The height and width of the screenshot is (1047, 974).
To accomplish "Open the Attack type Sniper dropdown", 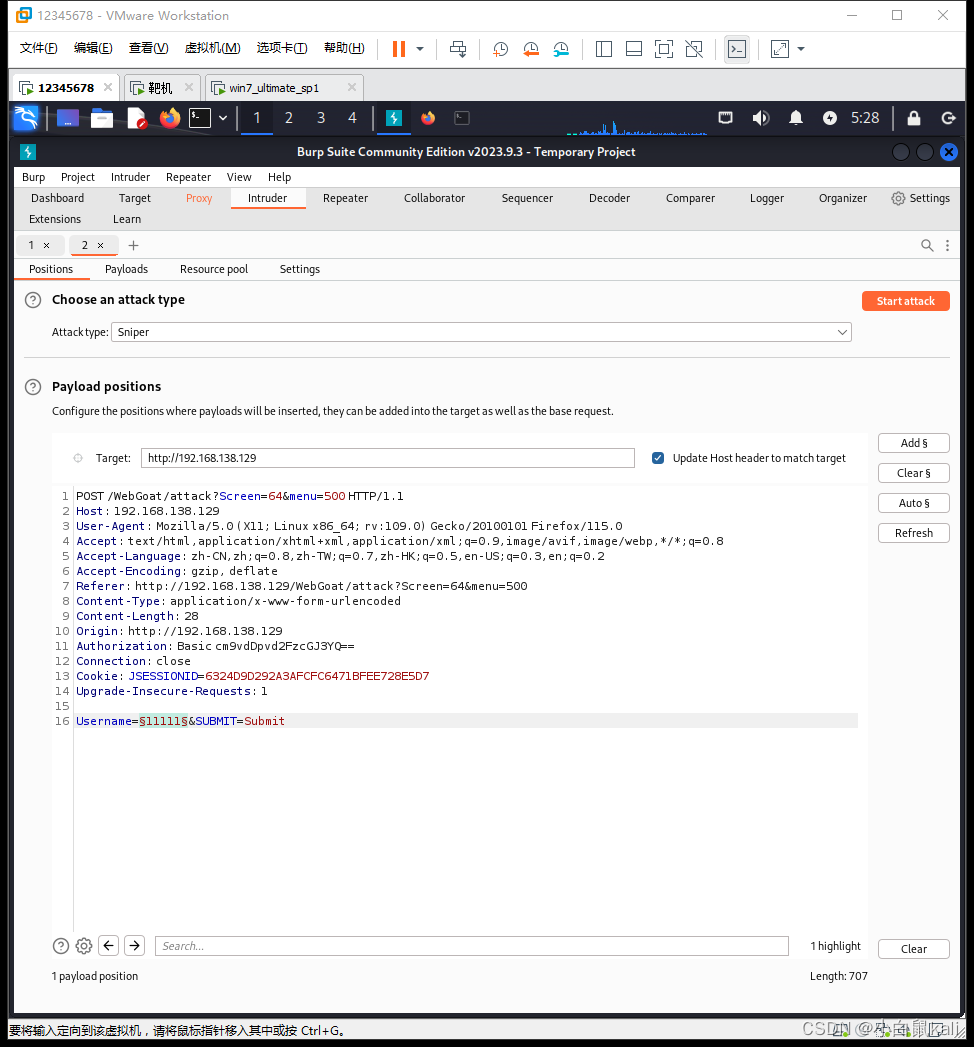I will coord(481,332).
